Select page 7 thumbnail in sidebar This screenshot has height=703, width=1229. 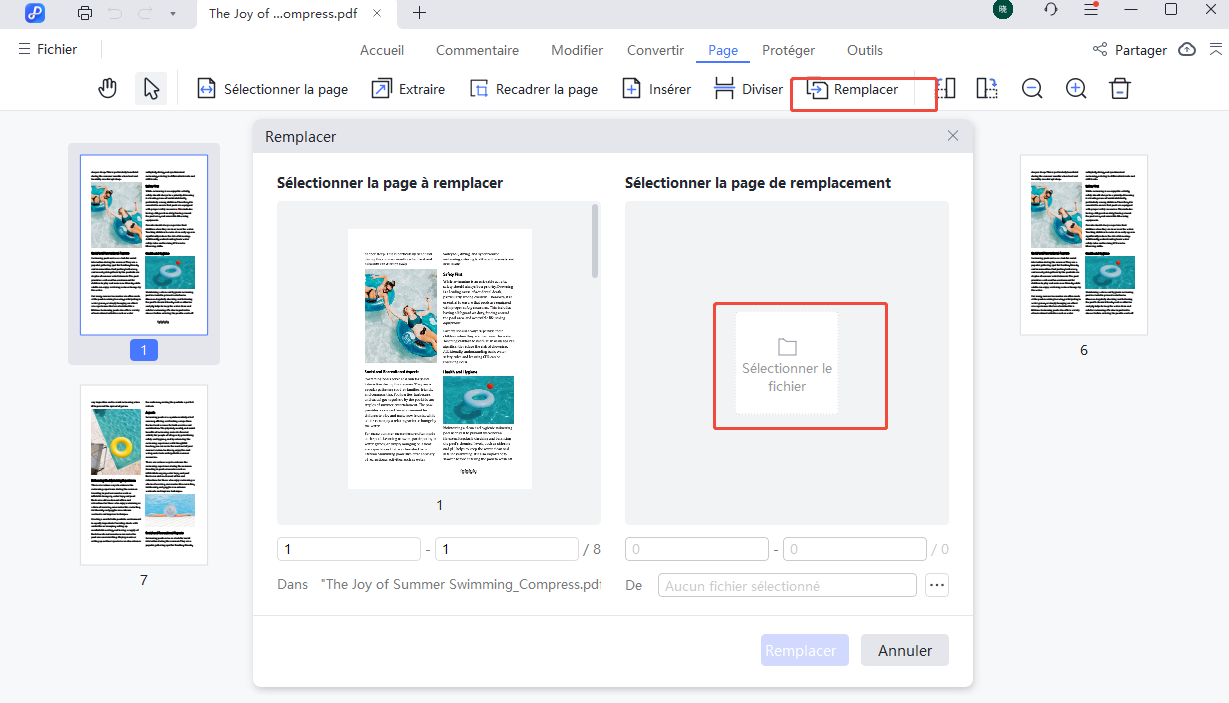(144, 475)
